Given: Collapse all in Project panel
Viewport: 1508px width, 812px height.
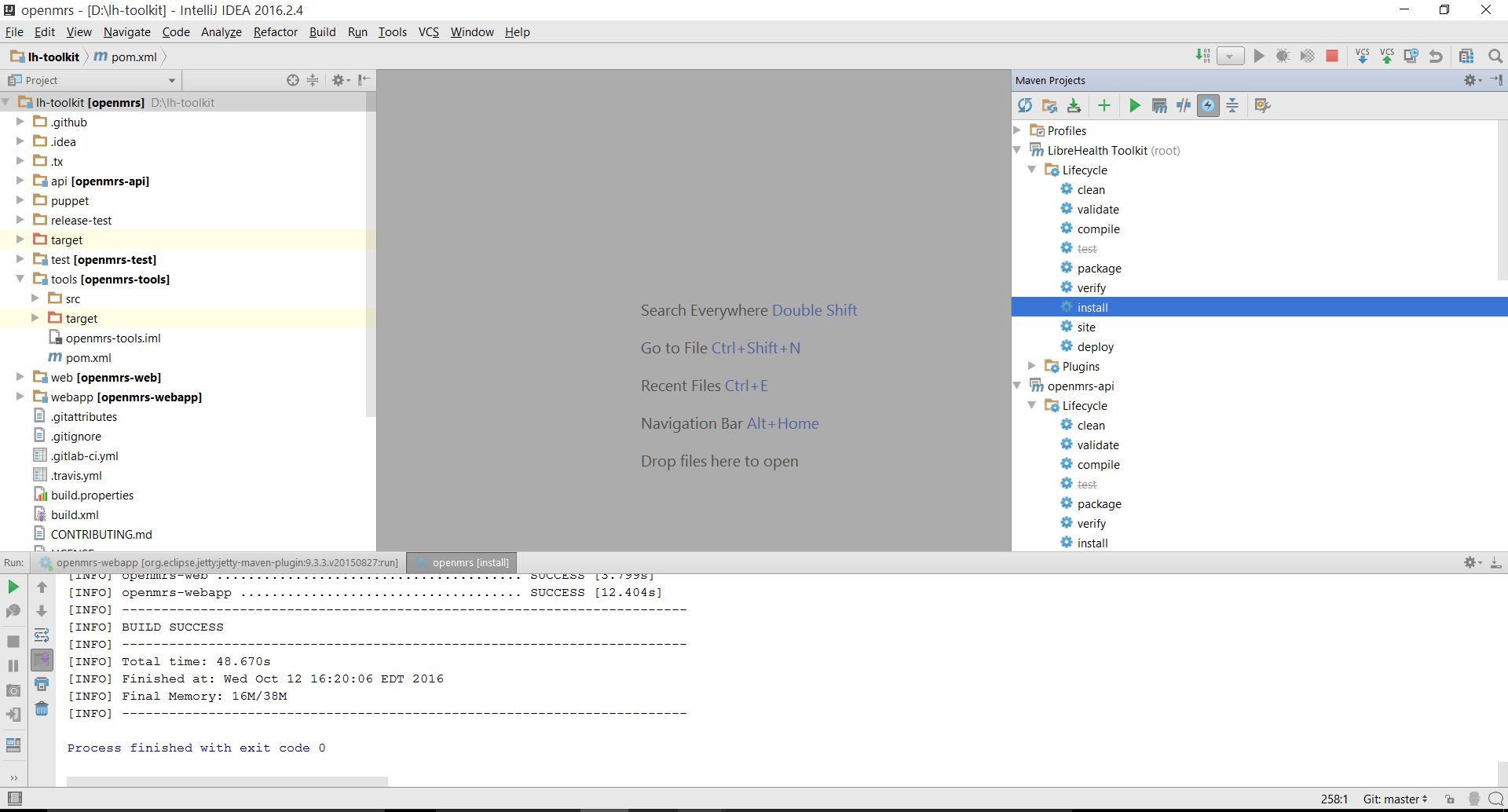Looking at the screenshot, I should 313,80.
